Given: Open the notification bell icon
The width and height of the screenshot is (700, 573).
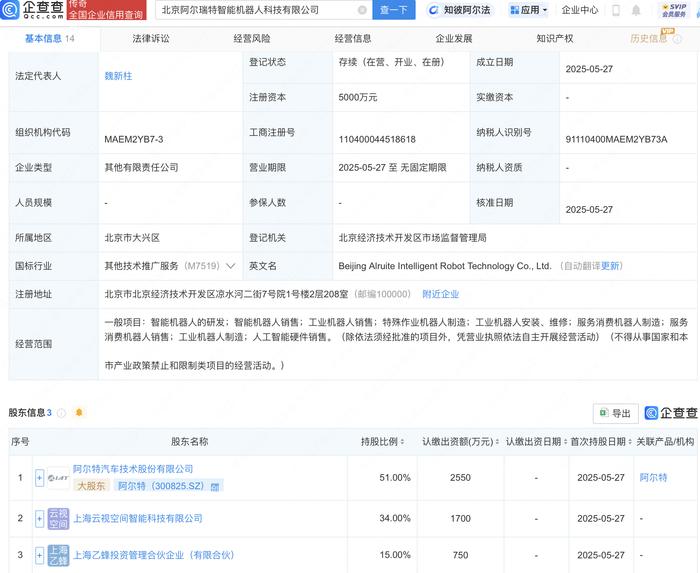Looking at the screenshot, I should 636,10.
